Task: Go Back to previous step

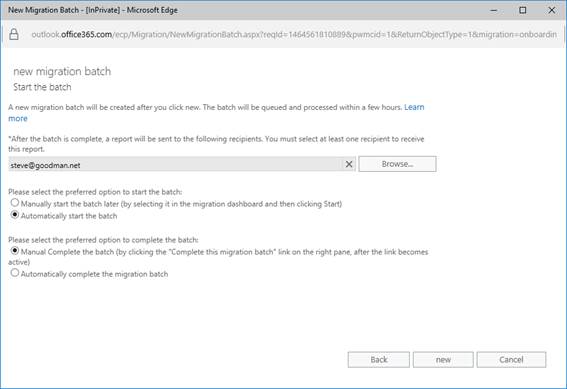Action: pyautogui.click(x=379, y=360)
